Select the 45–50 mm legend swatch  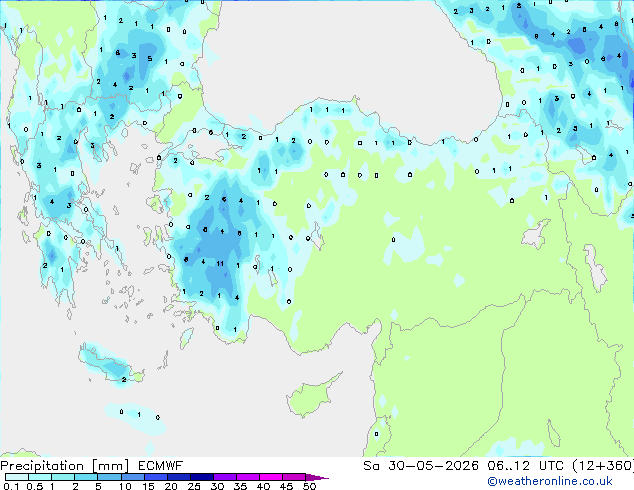pyautogui.click(x=294, y=477)
